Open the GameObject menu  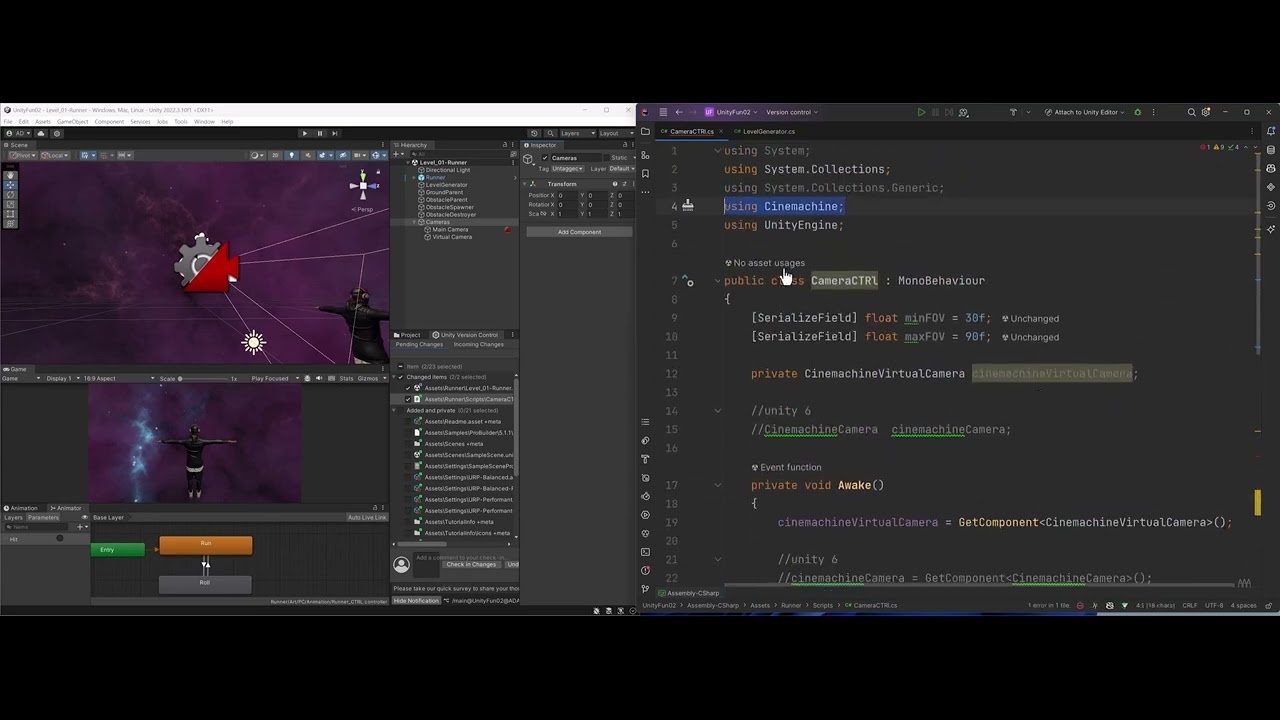pyautogui.click(x=72, y=122)
